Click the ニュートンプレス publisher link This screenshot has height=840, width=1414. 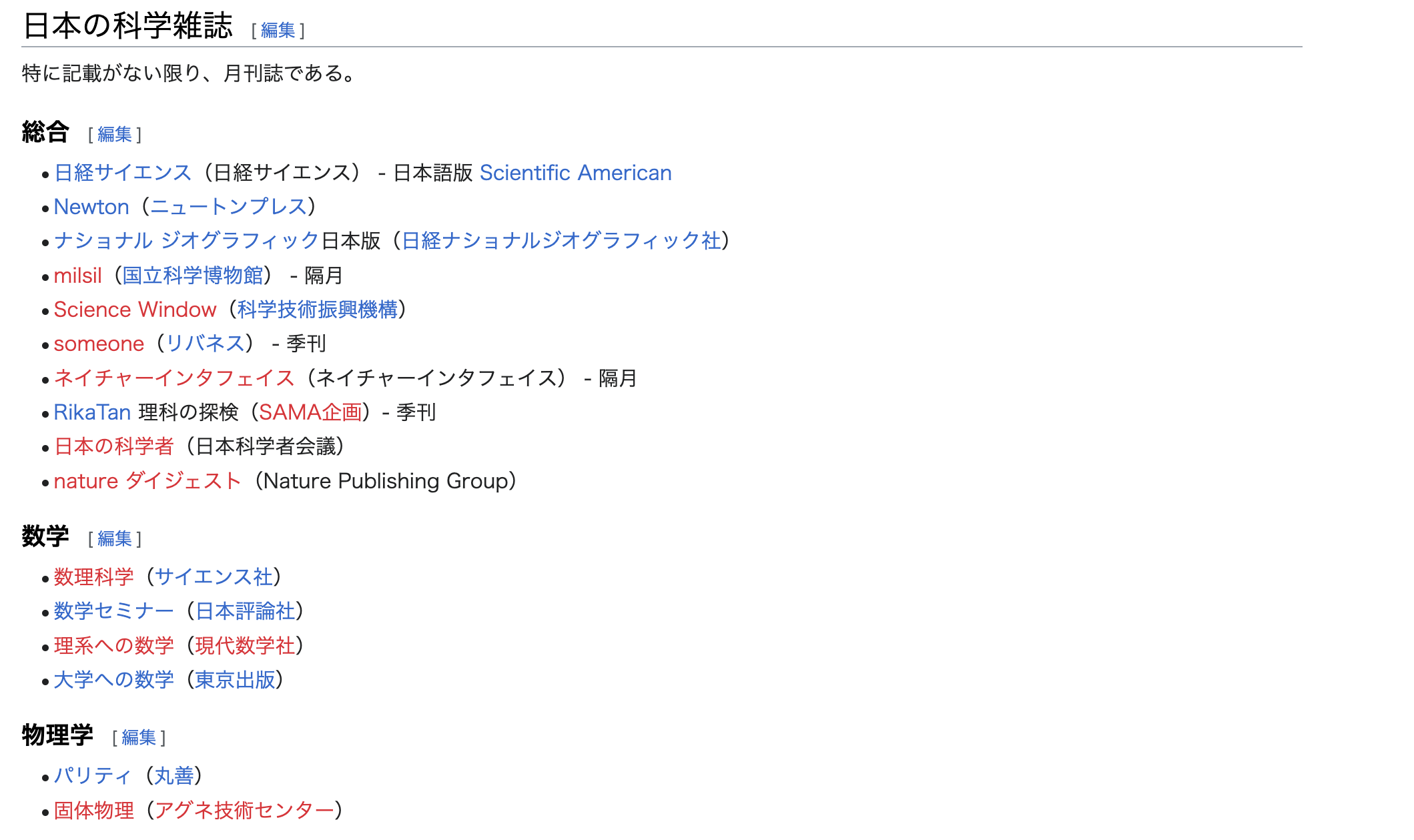(228, 207)
